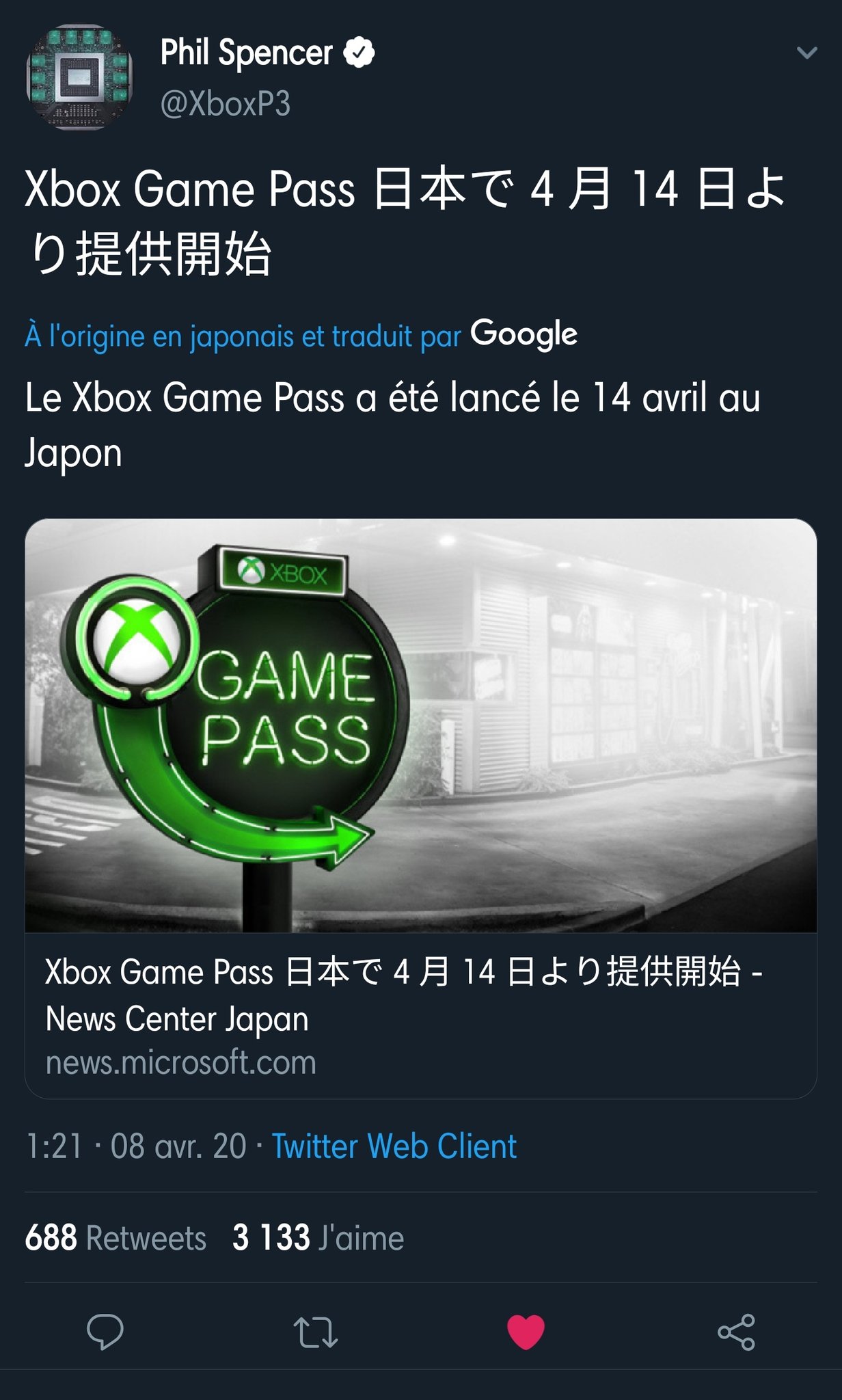Open Phil Spencer's profile avatar
The height and width of the screenshot is (1400, 842).
pyautogui.click(x=79, y=78)
